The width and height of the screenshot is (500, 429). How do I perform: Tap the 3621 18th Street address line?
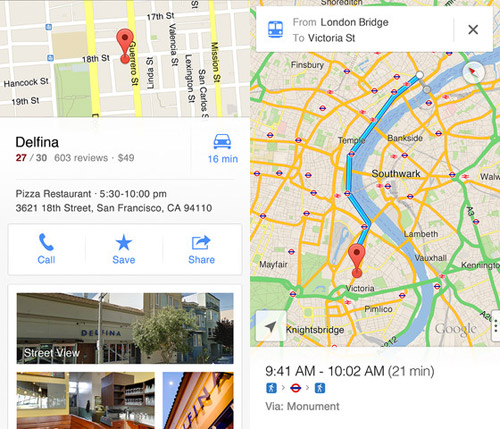pyautogui.click(x=114, y=208)
